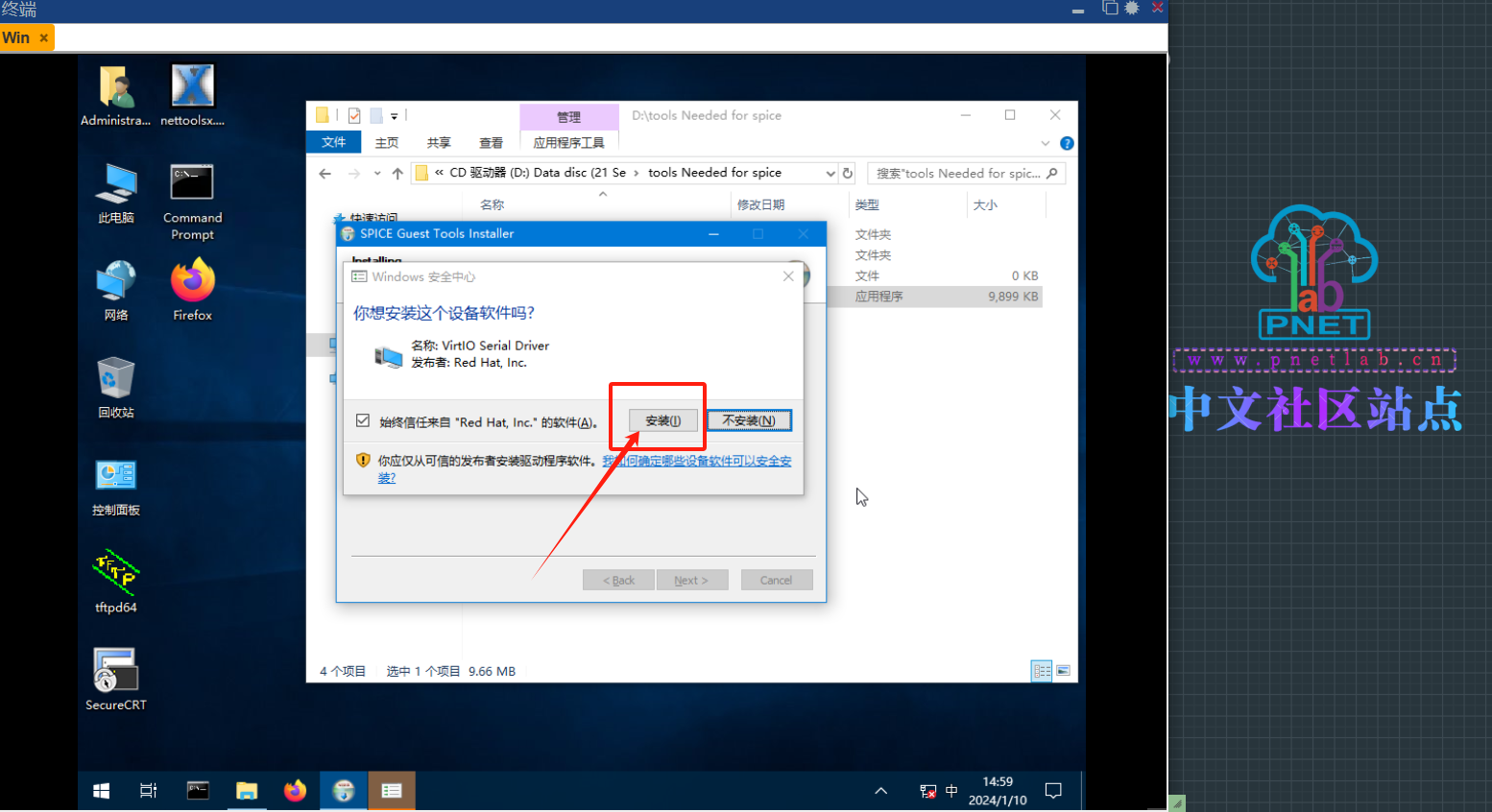Launch the tftpd64 desktop icon
This screenshot has height=812, width=1492.
[115, 582]
